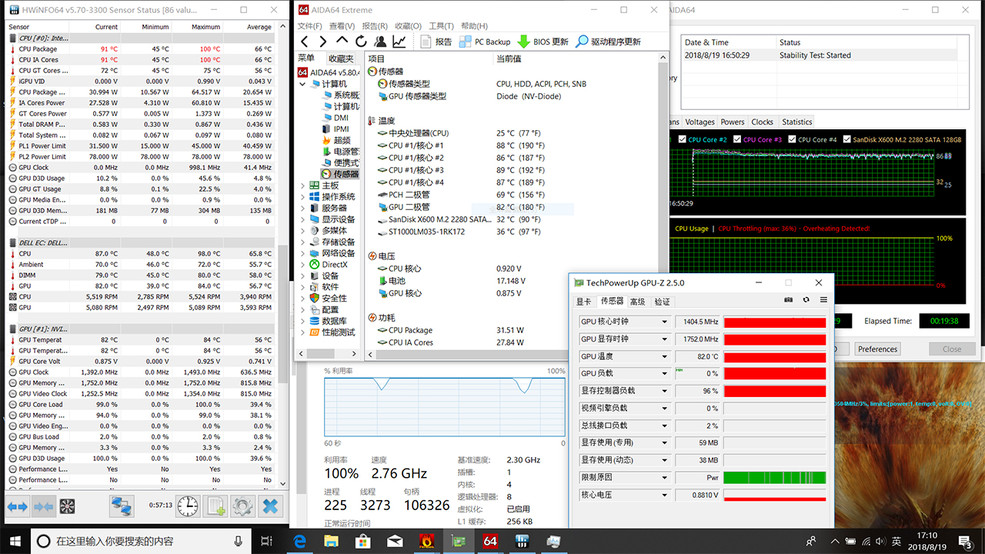Open Windows notification center icon
Screen dimensions: 985x554
coord(966,541)
